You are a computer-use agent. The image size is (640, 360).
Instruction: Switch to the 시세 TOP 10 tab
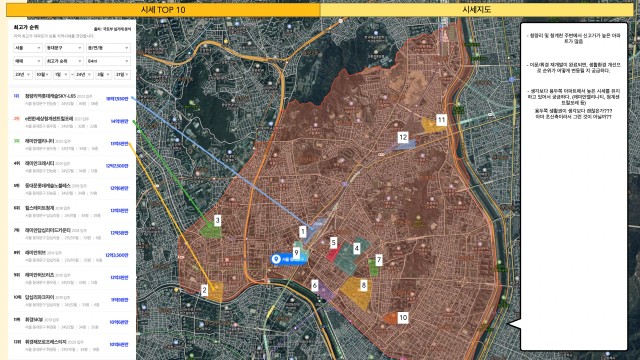[163, 10]
